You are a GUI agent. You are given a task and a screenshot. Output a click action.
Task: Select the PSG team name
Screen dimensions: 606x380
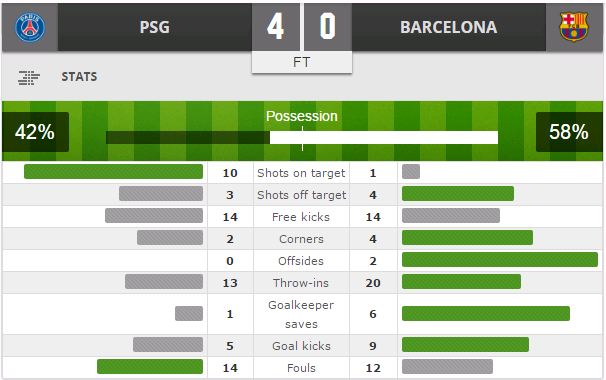[155, 27]
